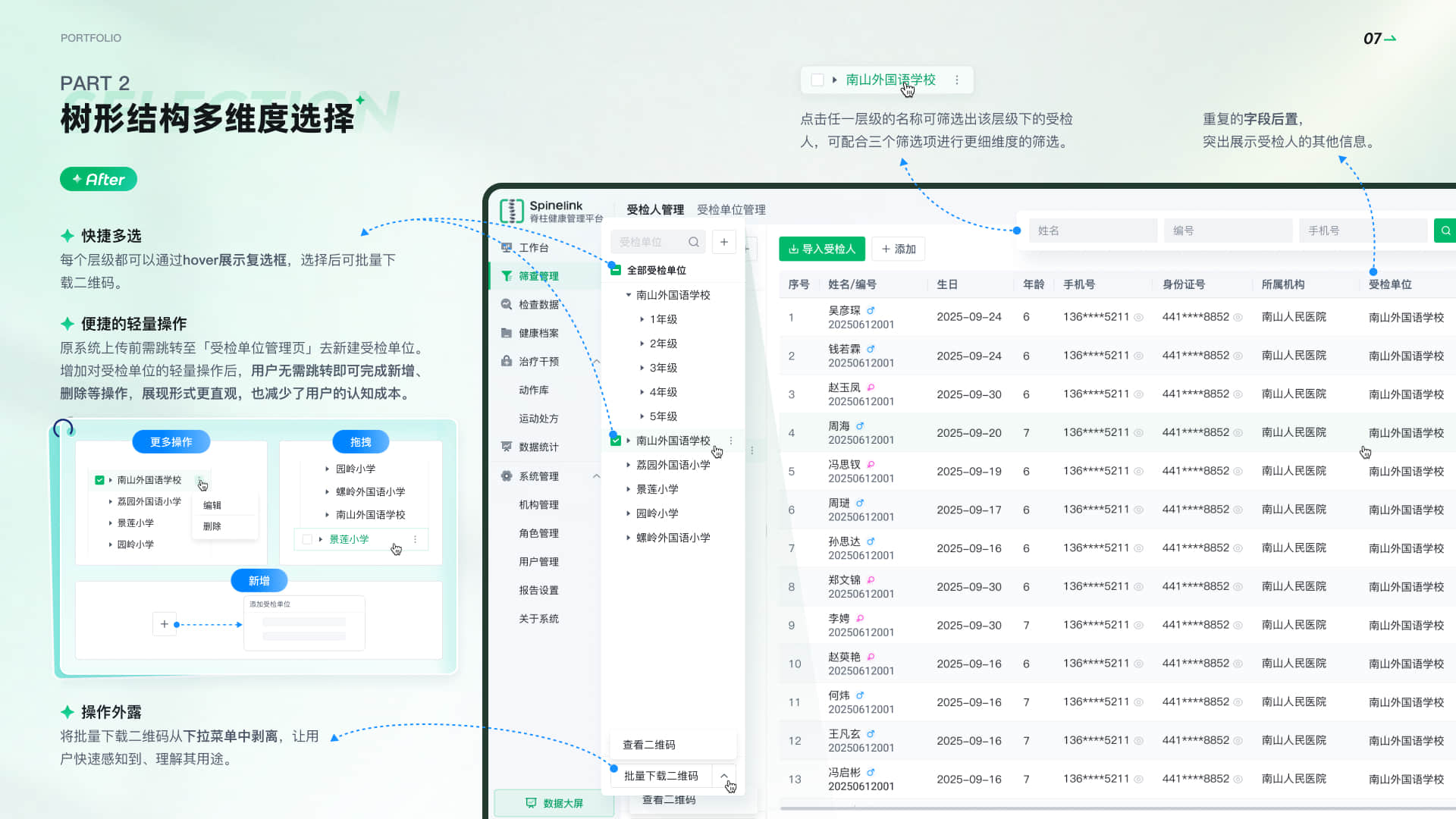This screenshot has width=1456, height=819.
Task: Switch to the 受检人管理 tab
Action: coord(655,209)
